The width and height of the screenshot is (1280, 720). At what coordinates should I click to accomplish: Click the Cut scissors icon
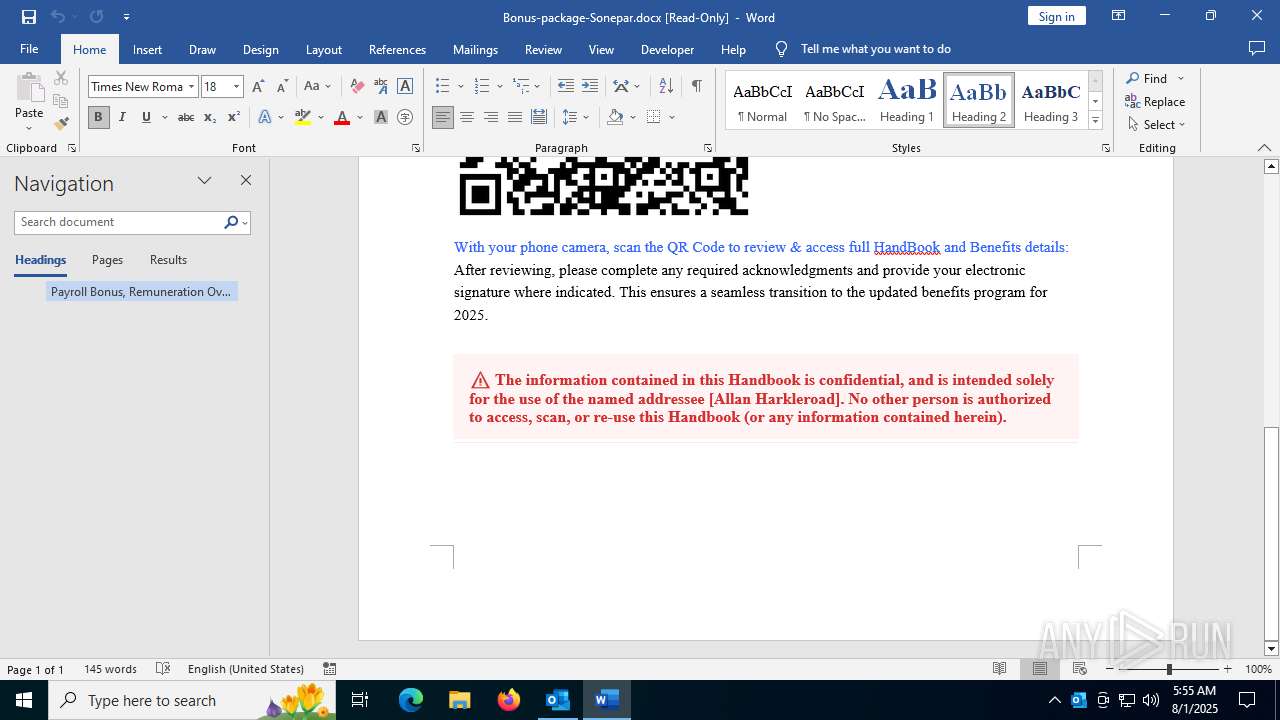[x=61, y=78]
